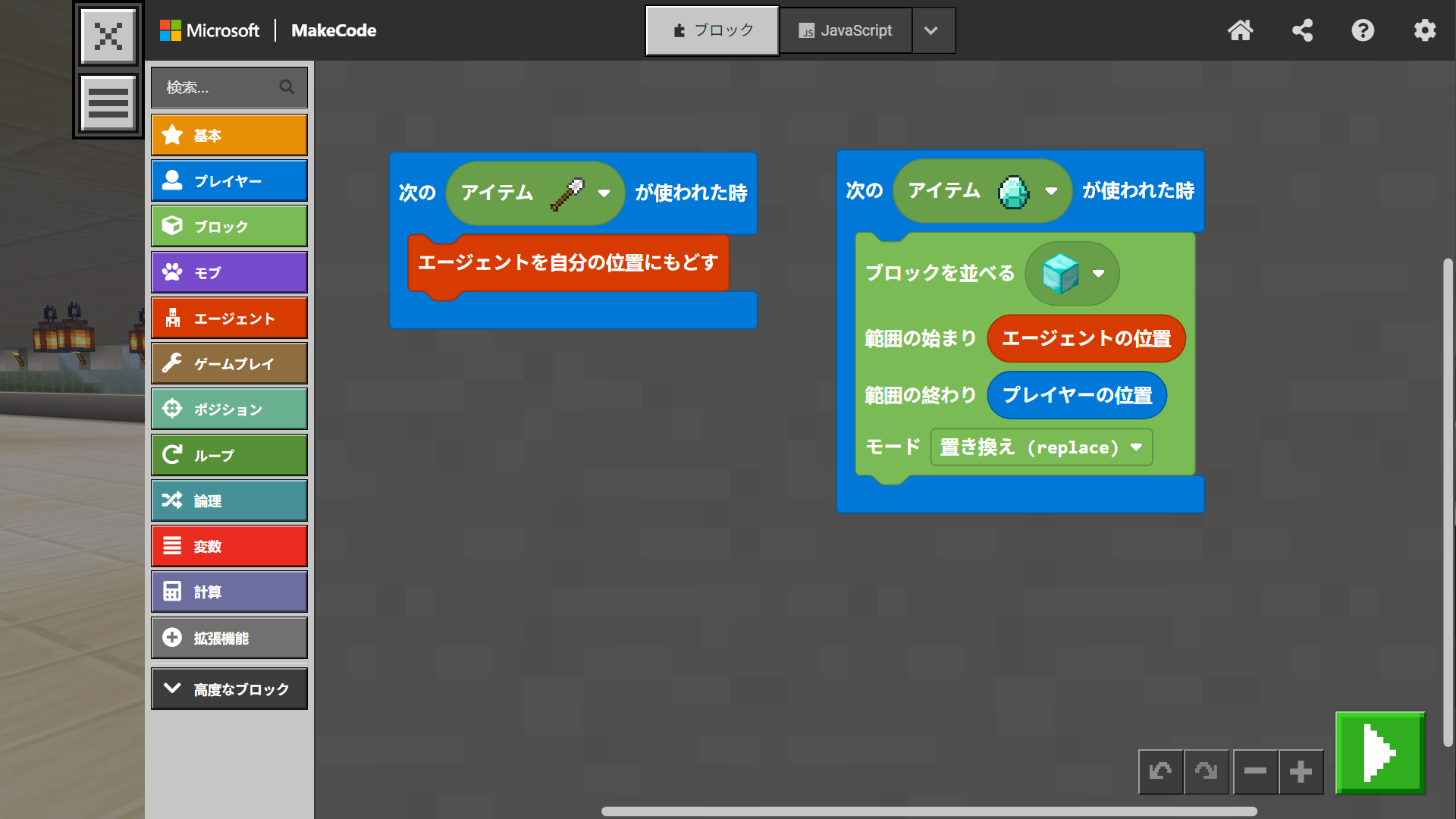Click the Undo arrow button

(x=1160, y=771)
